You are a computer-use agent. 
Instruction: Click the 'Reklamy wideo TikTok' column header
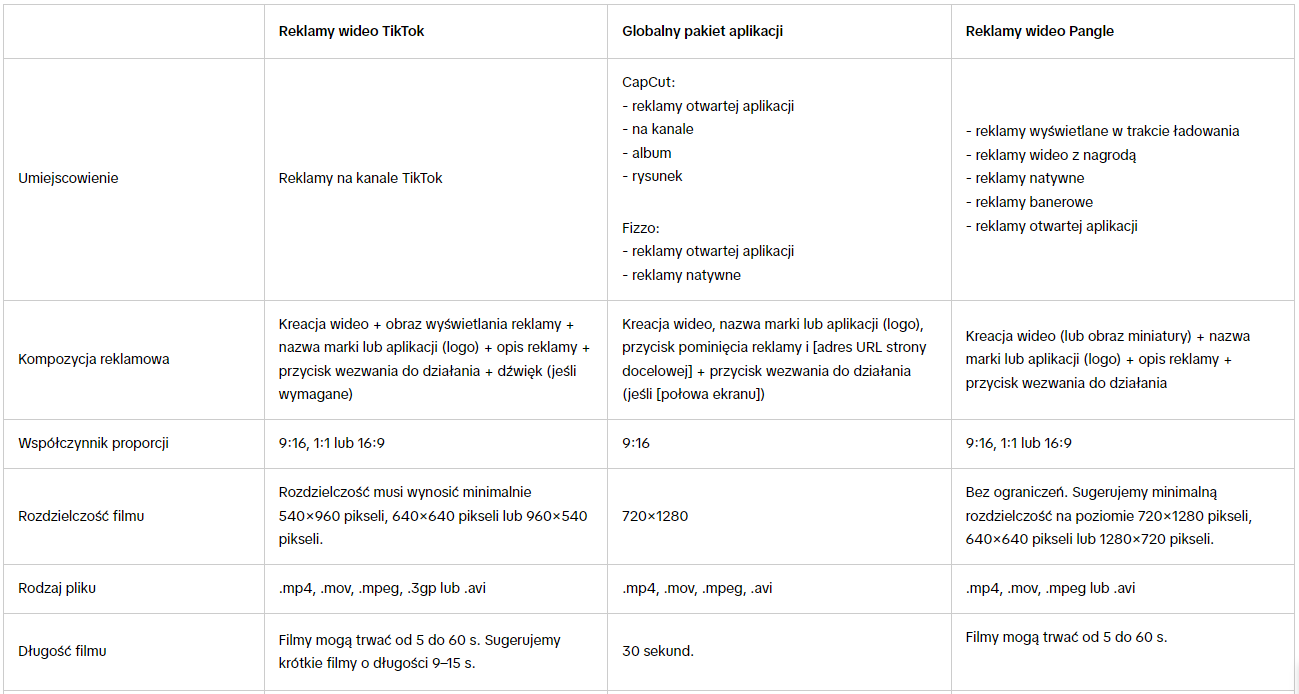click(351, 31)
